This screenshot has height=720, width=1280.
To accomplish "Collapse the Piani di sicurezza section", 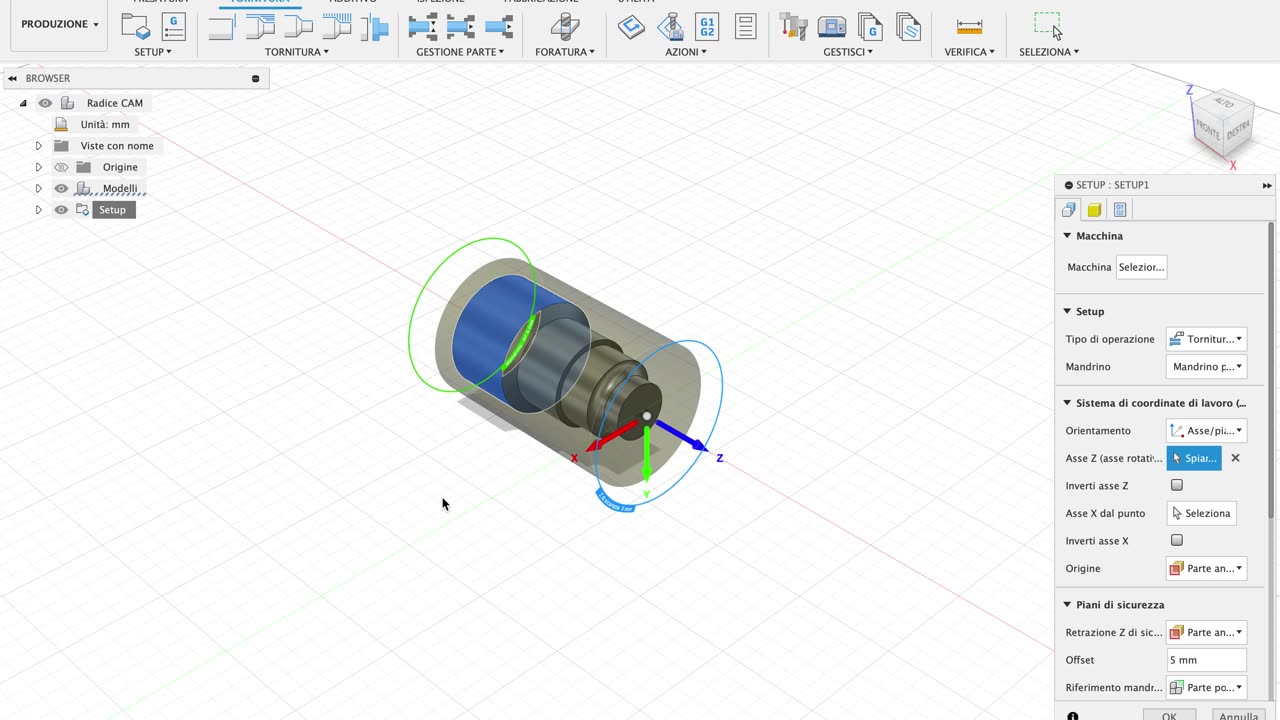I will pyautogui.click(x=1067, y=605).
